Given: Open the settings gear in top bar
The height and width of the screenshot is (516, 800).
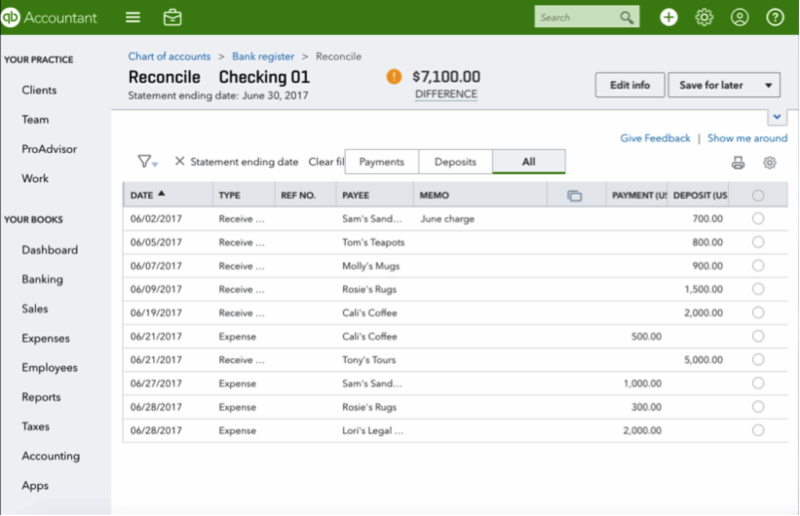Looking at the screenshot, I should coord(704,17).
